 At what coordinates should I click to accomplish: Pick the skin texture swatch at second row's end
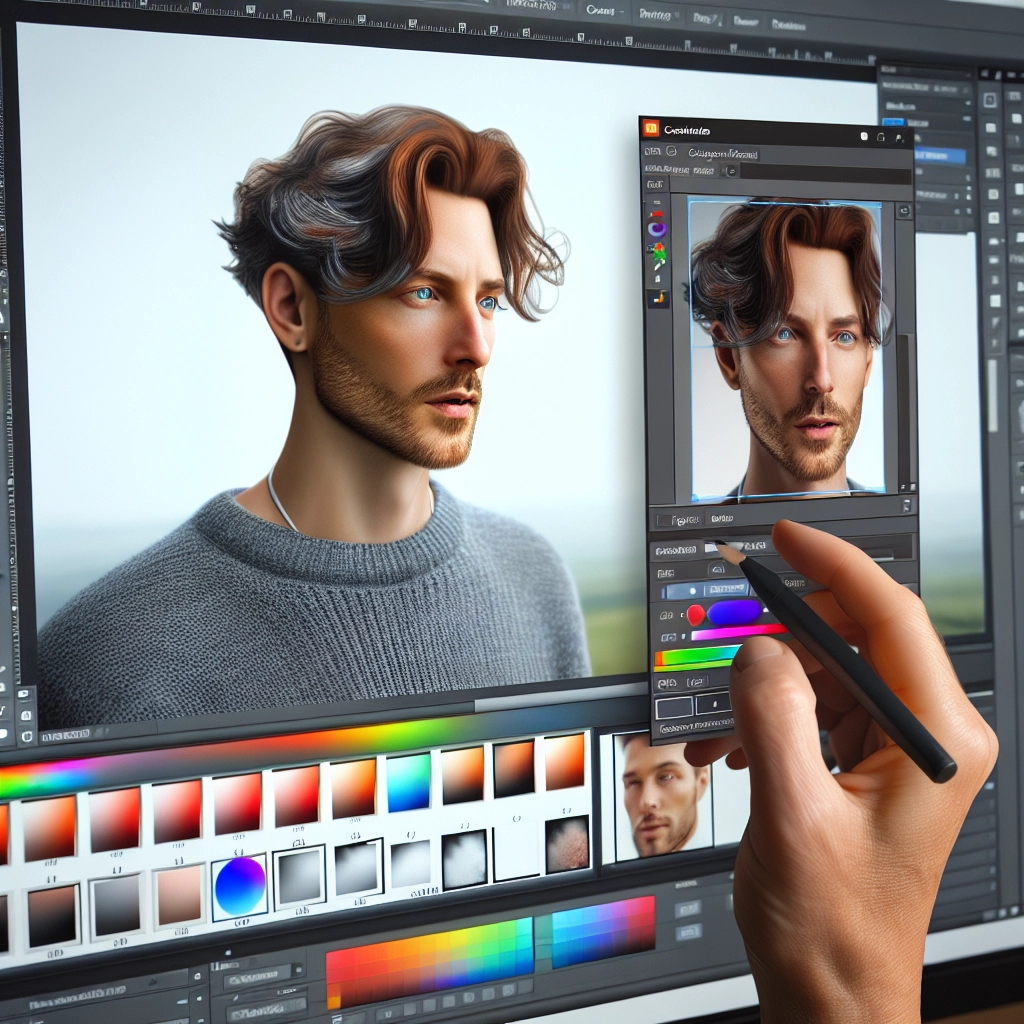pos(568,844)
